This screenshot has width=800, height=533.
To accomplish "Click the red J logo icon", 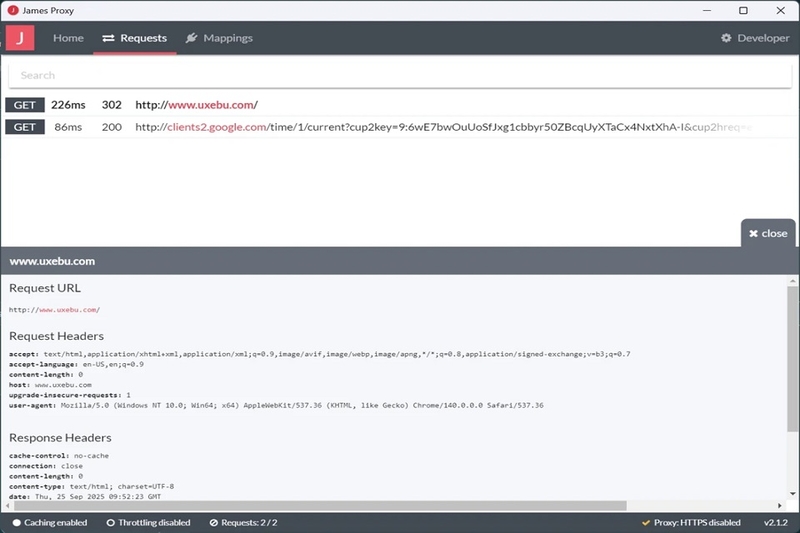I will 20,38.
